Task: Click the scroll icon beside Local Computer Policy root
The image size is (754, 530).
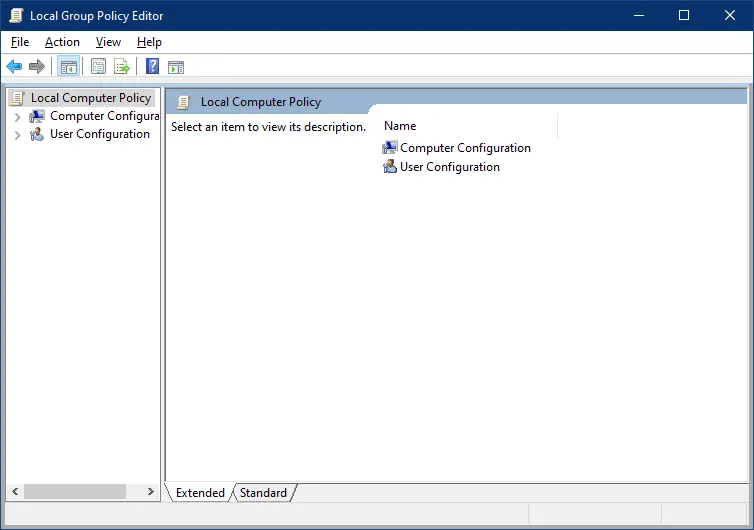Action: coord(17,98)
